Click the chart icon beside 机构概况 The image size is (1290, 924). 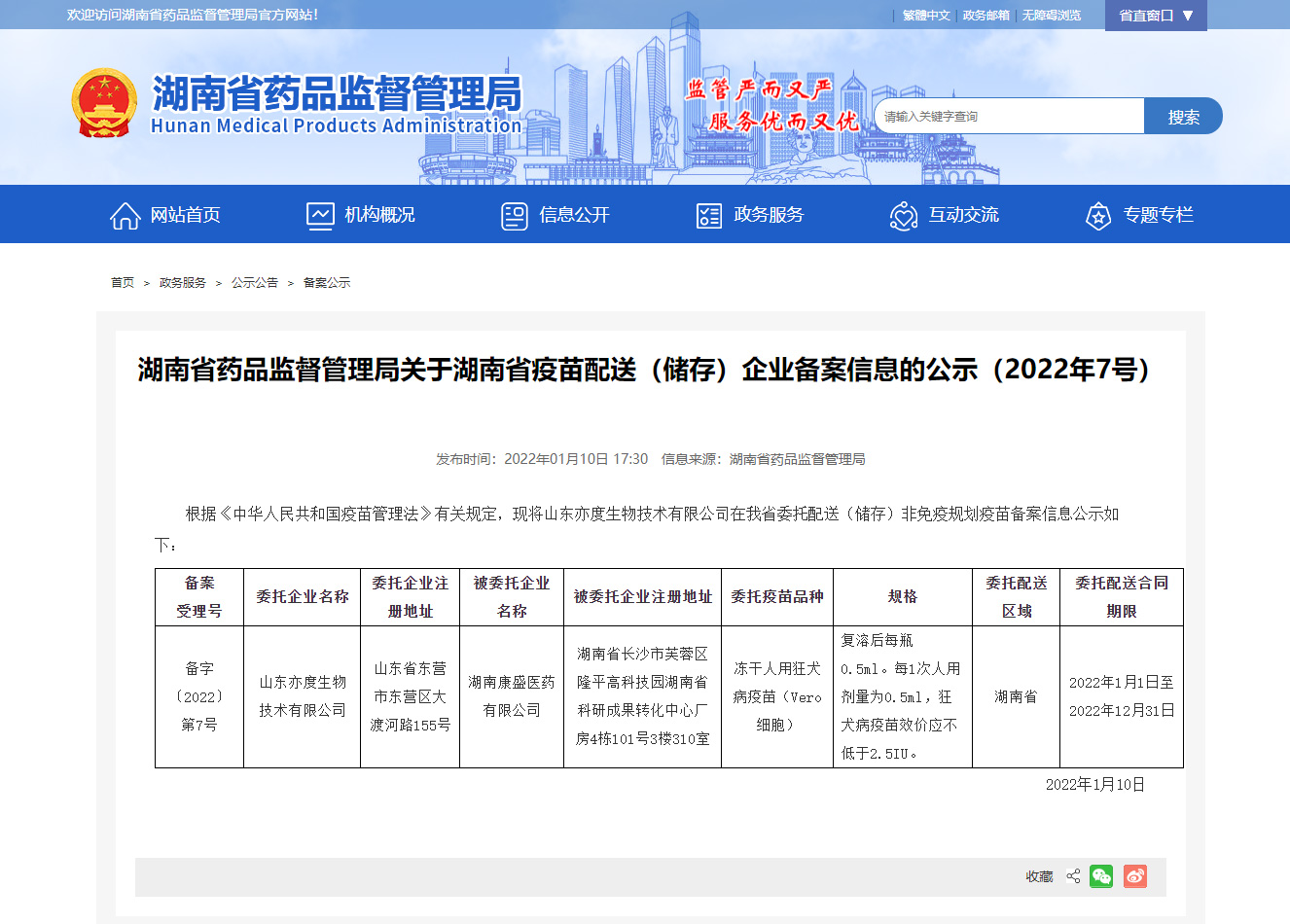pos(320,215)
